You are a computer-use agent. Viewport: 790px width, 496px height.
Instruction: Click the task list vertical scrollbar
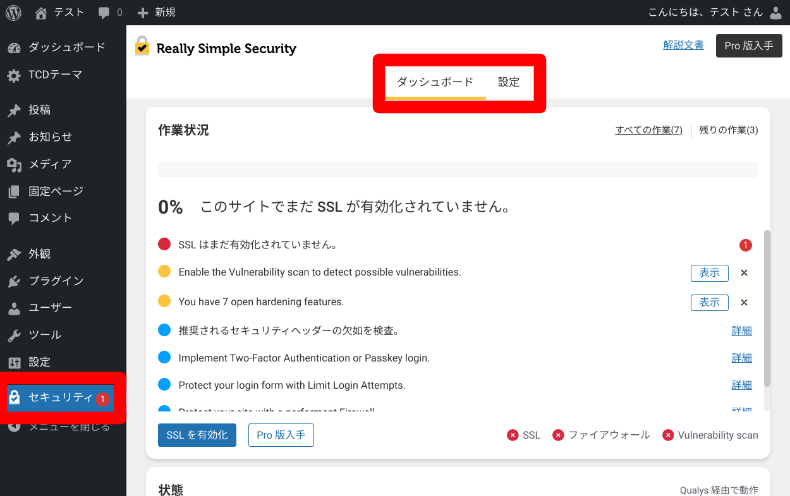pos(767,308)
